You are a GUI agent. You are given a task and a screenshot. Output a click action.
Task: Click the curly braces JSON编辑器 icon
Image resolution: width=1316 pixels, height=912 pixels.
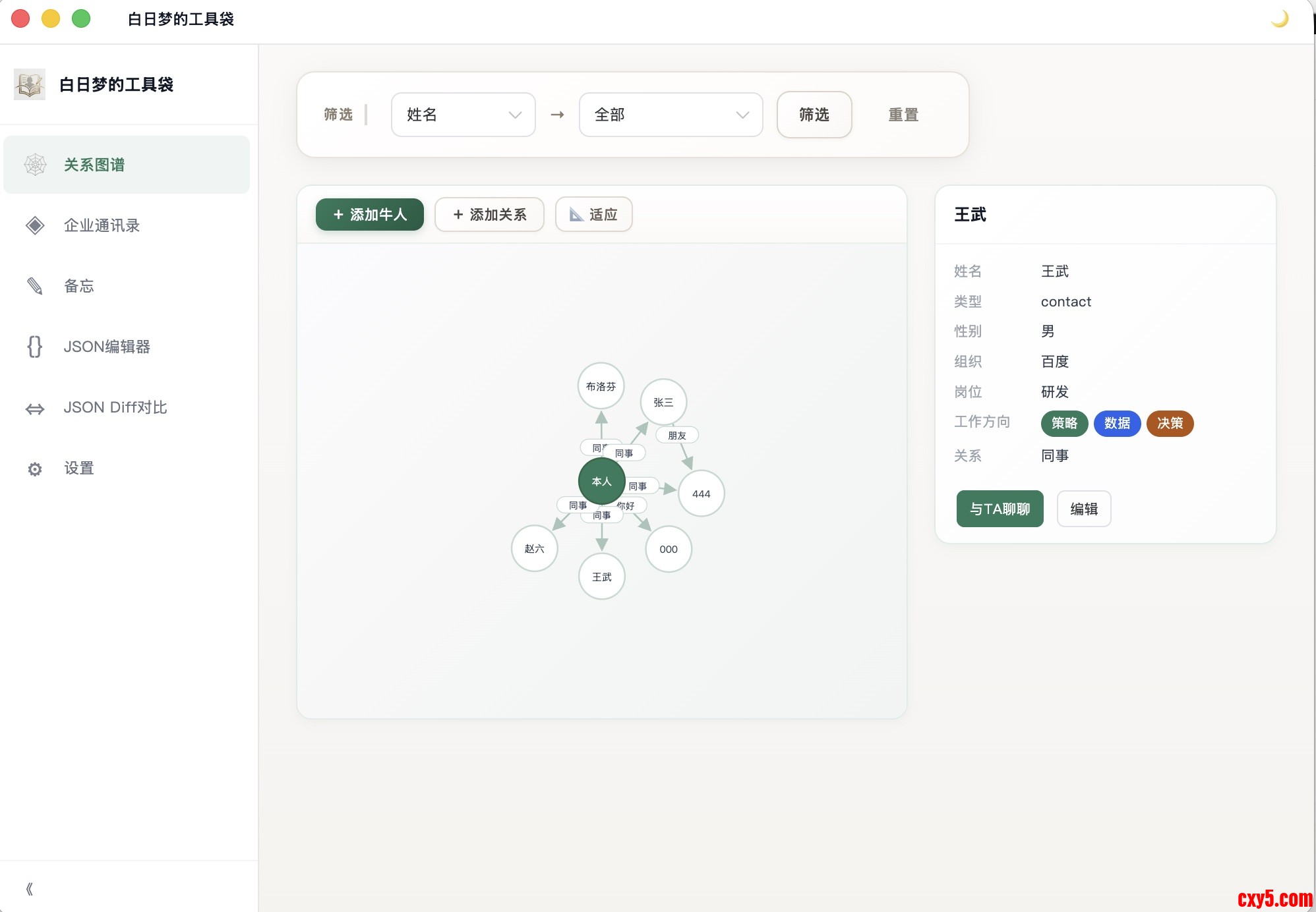[x=35, y=347]
